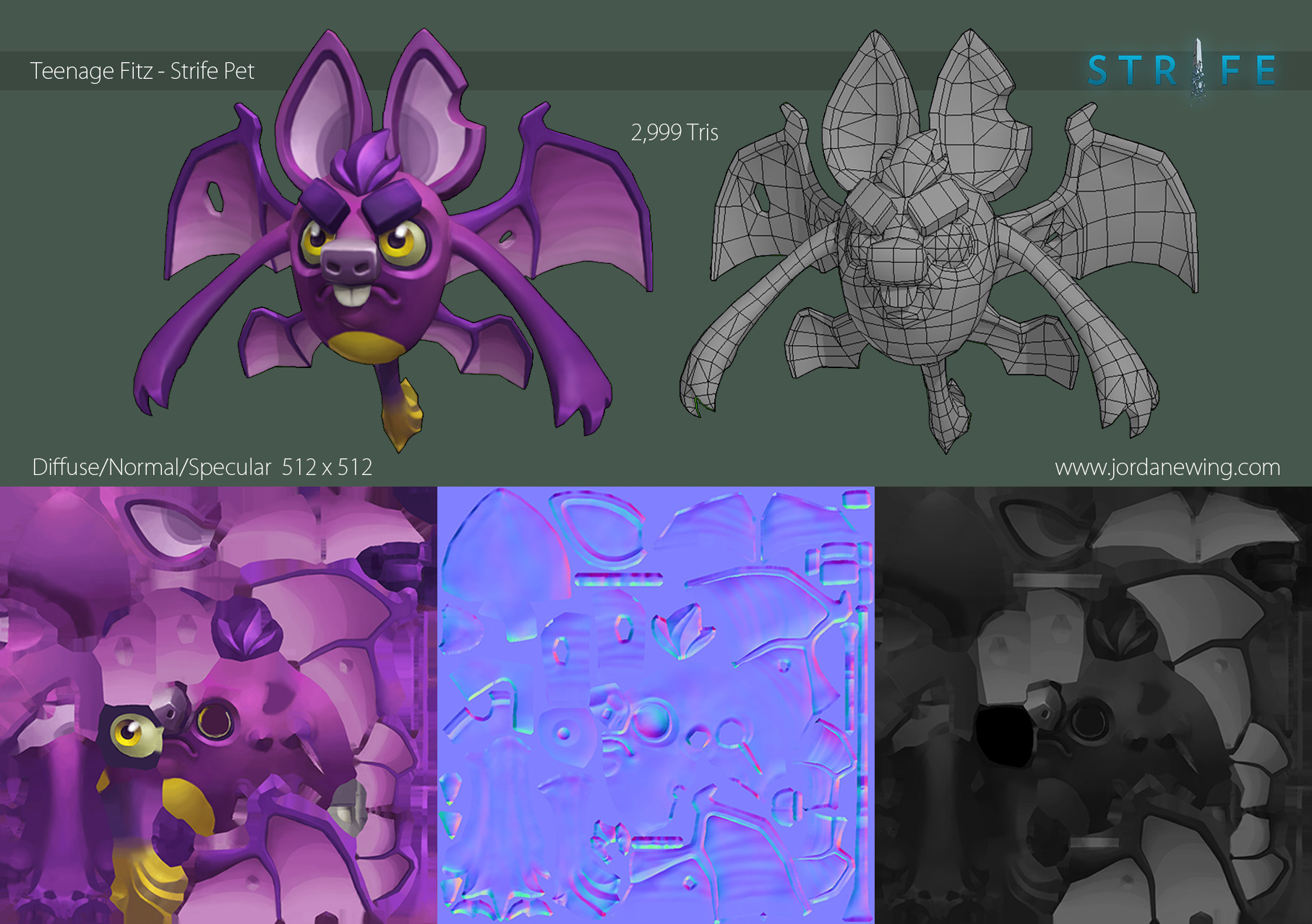
Task: Click the STRIFE logo
Action: coord(1180,71)
